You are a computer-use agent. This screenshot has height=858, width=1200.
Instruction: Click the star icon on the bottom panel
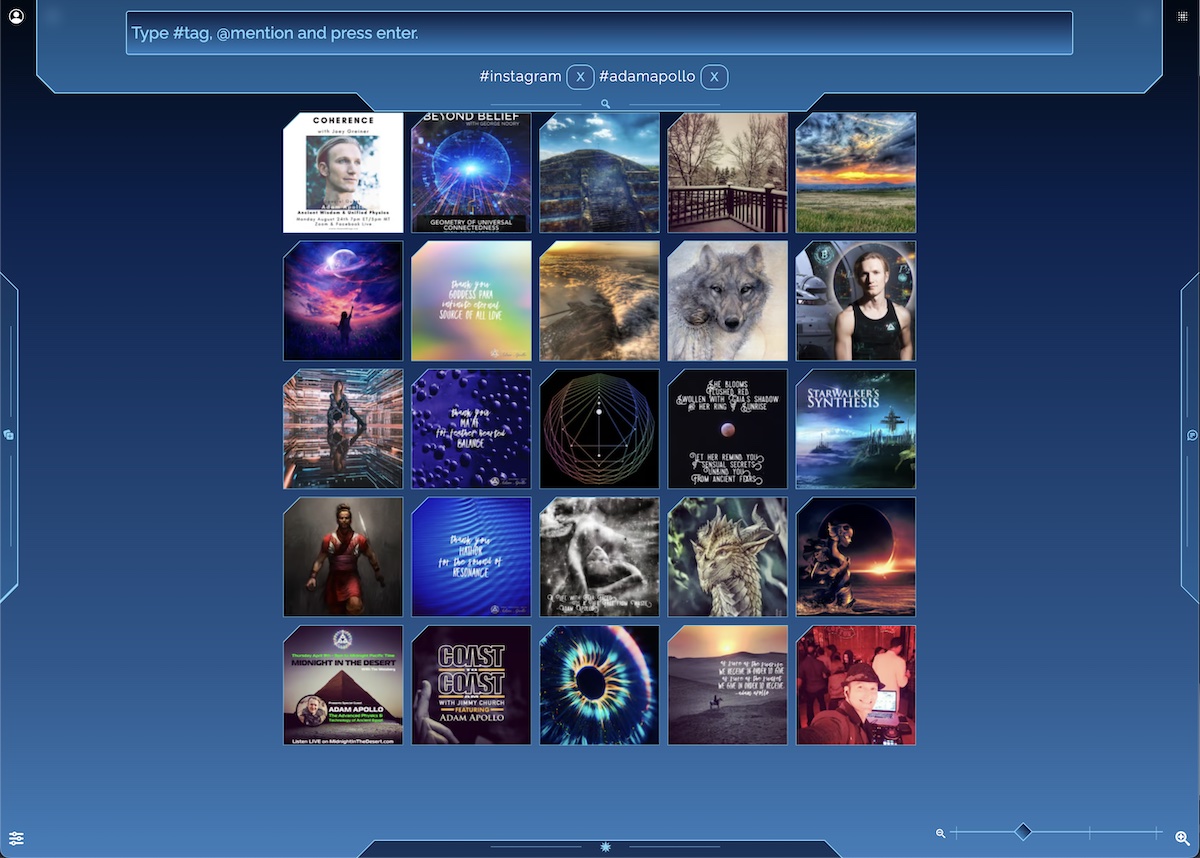605,847
